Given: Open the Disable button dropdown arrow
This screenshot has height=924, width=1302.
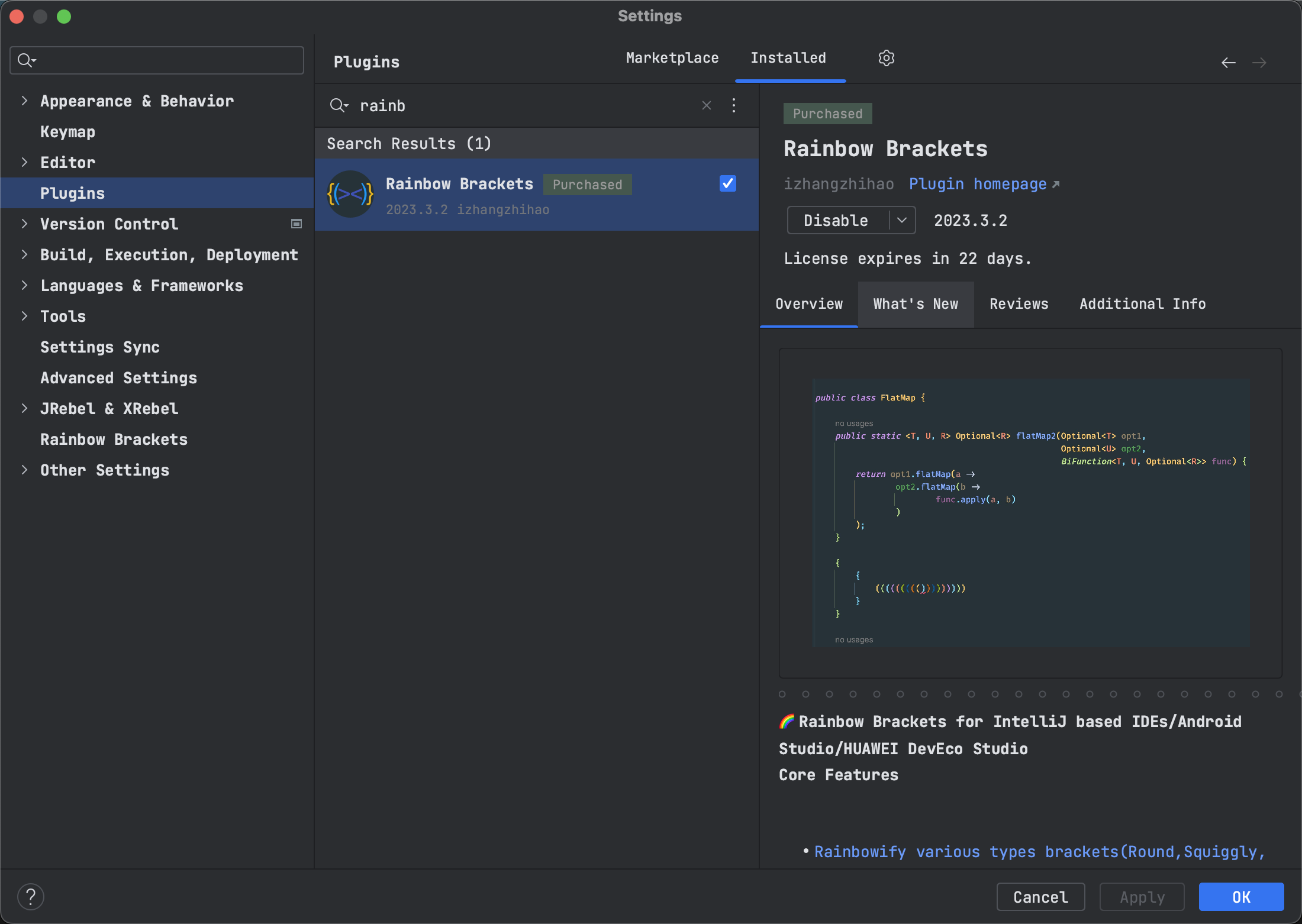Looking at the screenshot, I should click(x=902, y=220).
